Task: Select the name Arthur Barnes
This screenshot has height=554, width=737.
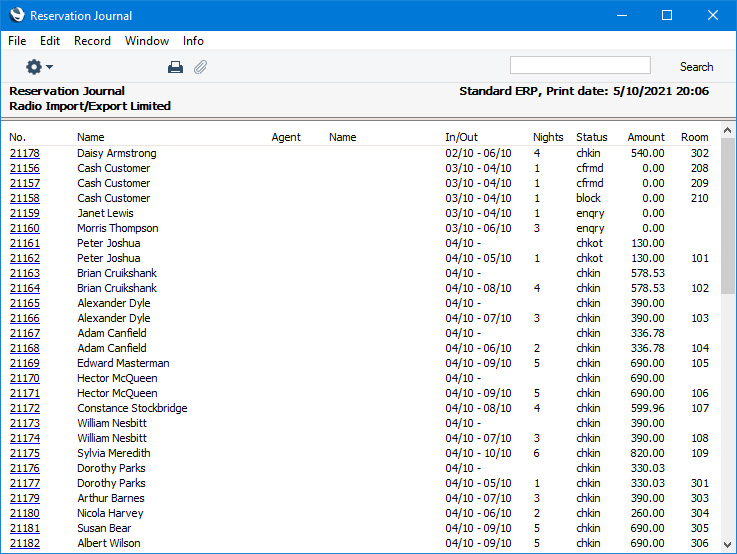Action: (x=111, y=498)
